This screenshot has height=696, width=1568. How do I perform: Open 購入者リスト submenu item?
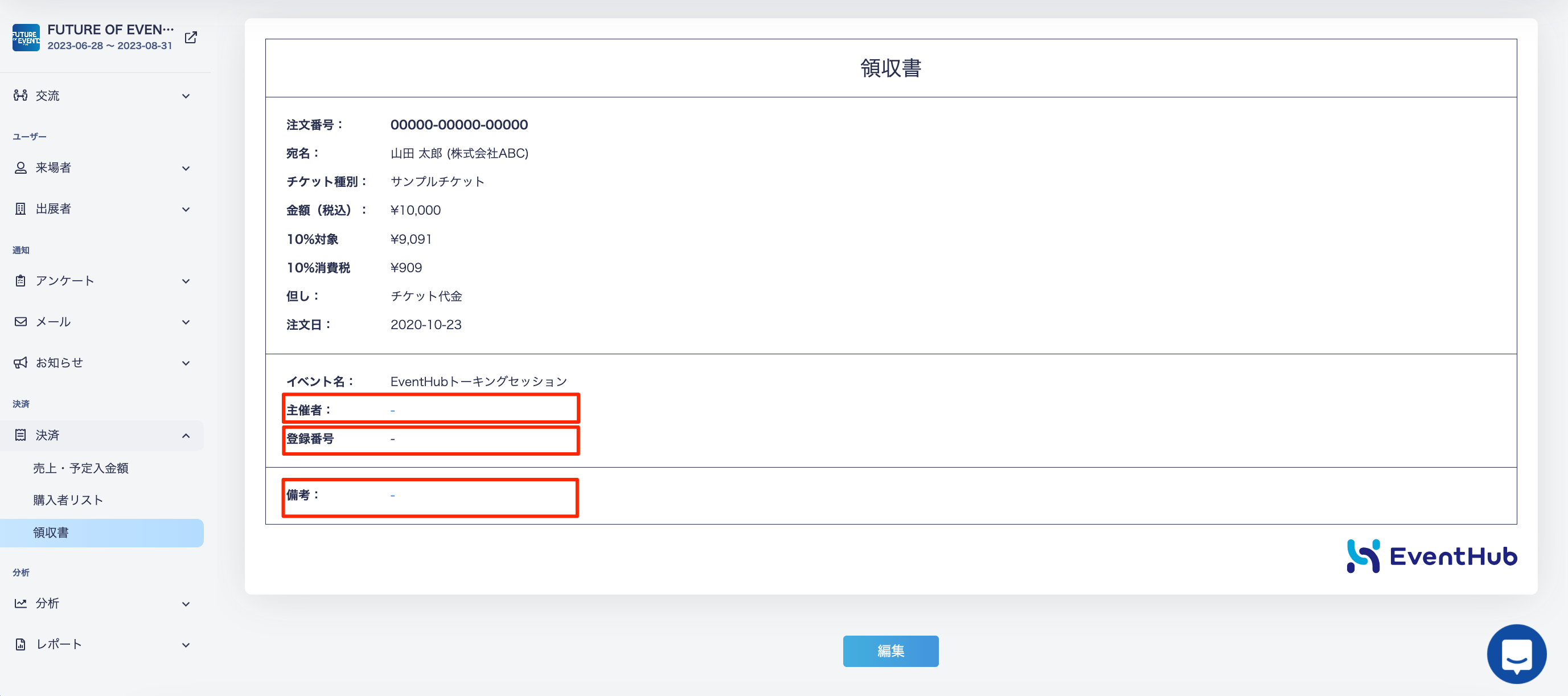pos(68,500)
